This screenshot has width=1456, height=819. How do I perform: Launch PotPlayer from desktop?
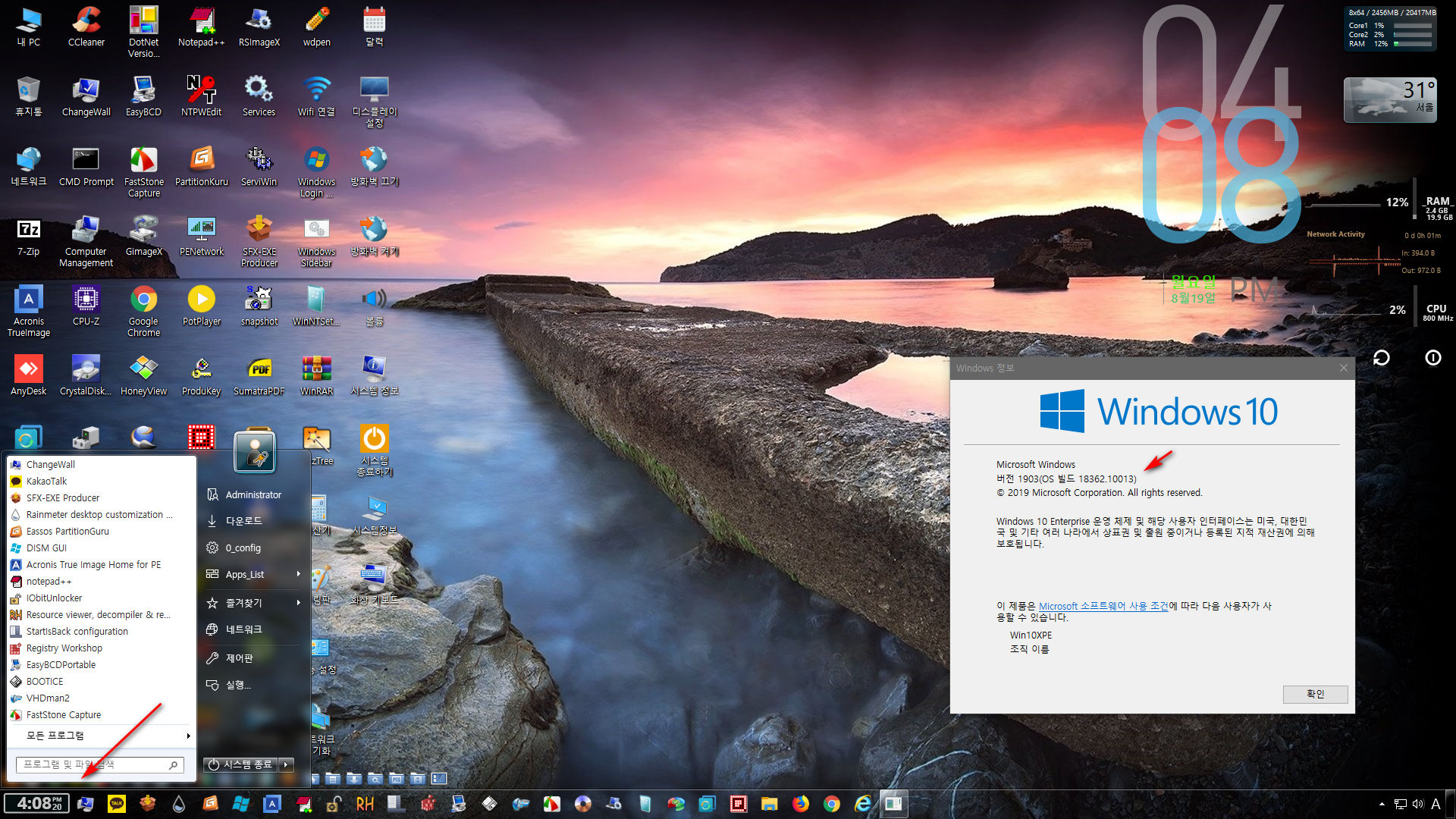(x=201, y=306)
